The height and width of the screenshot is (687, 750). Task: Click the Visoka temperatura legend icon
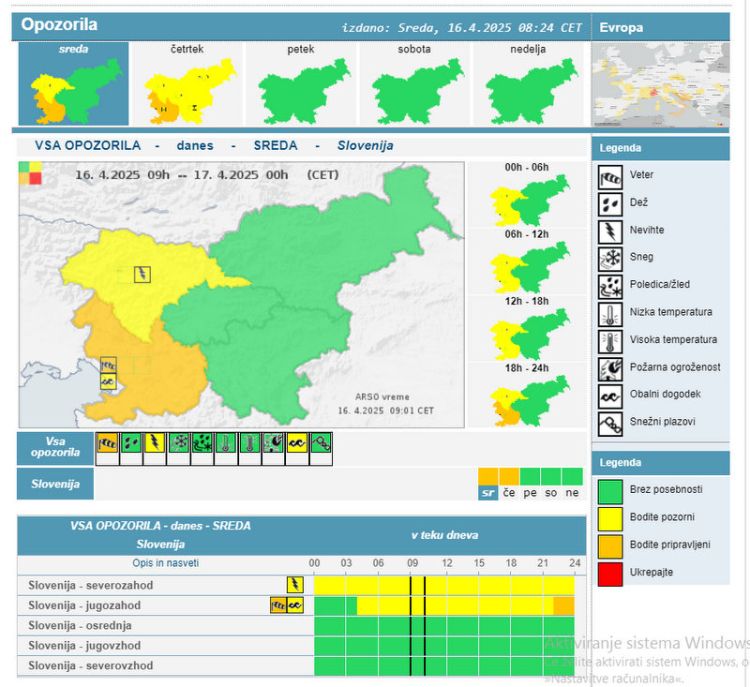(610, 342)
